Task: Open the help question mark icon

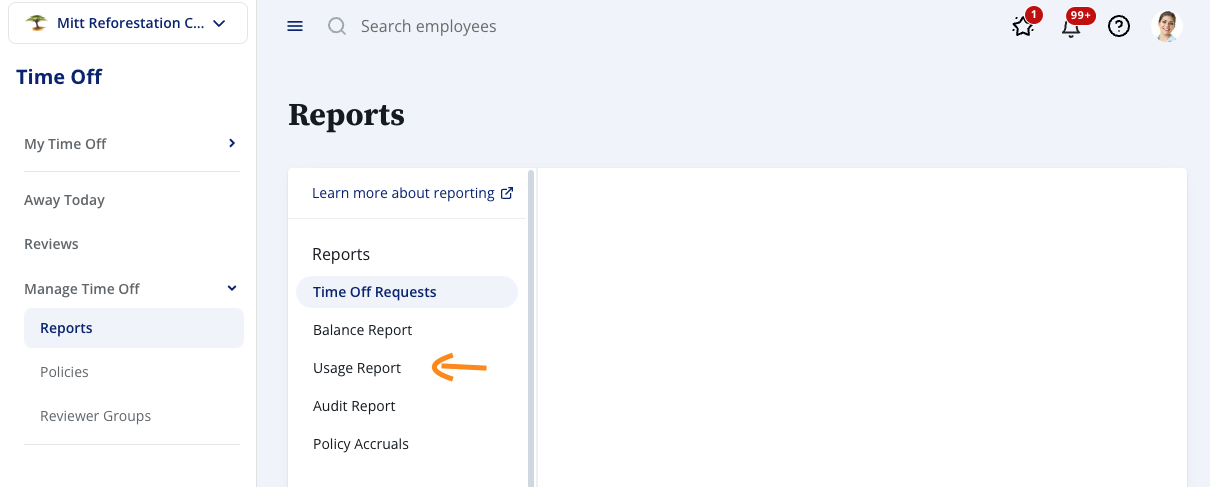Action: 1119,27
